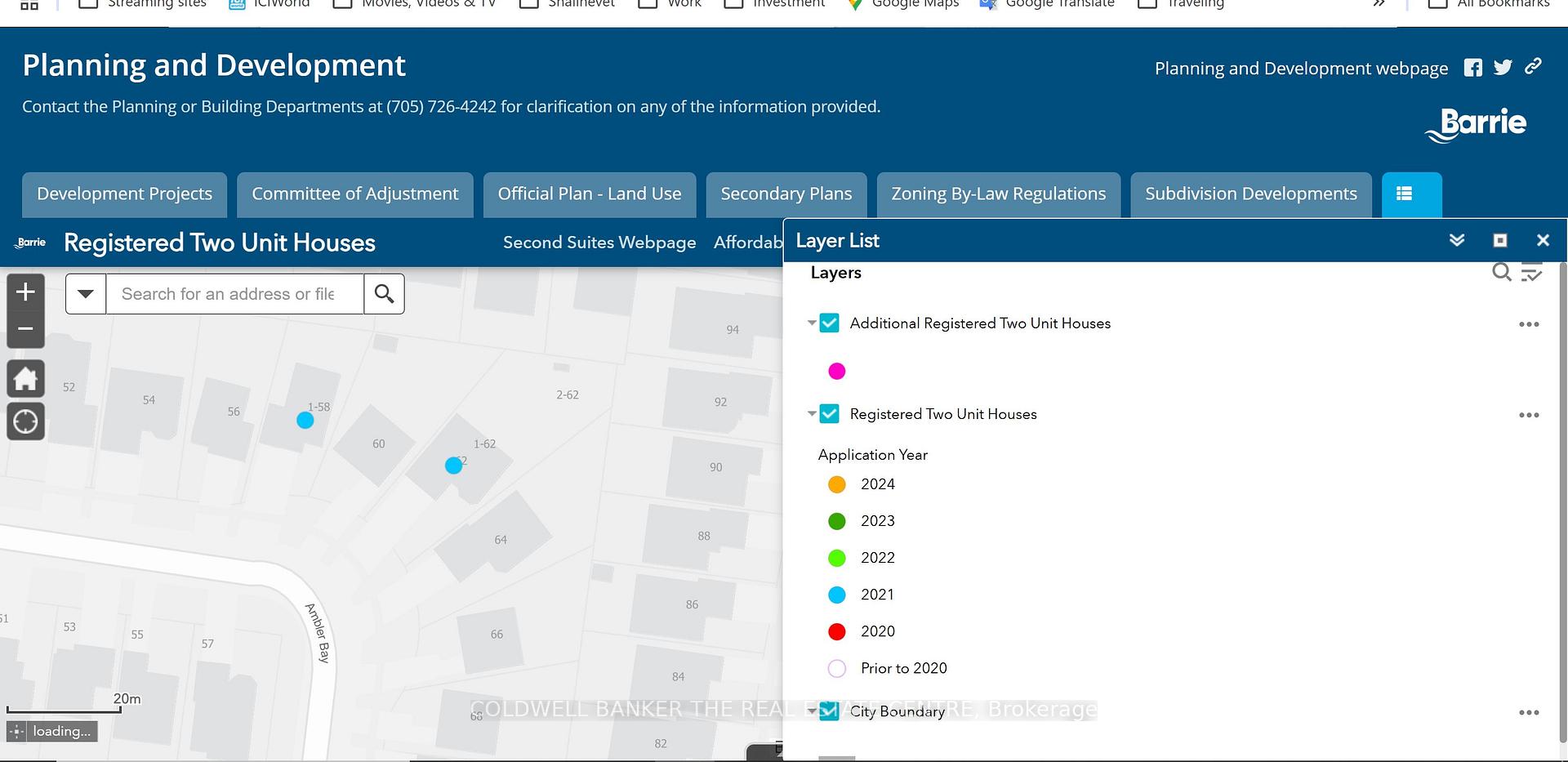This screenshot has width=1568, height=762.
Task: Click the address search magnifier button
Action: [x=384, y=294]
